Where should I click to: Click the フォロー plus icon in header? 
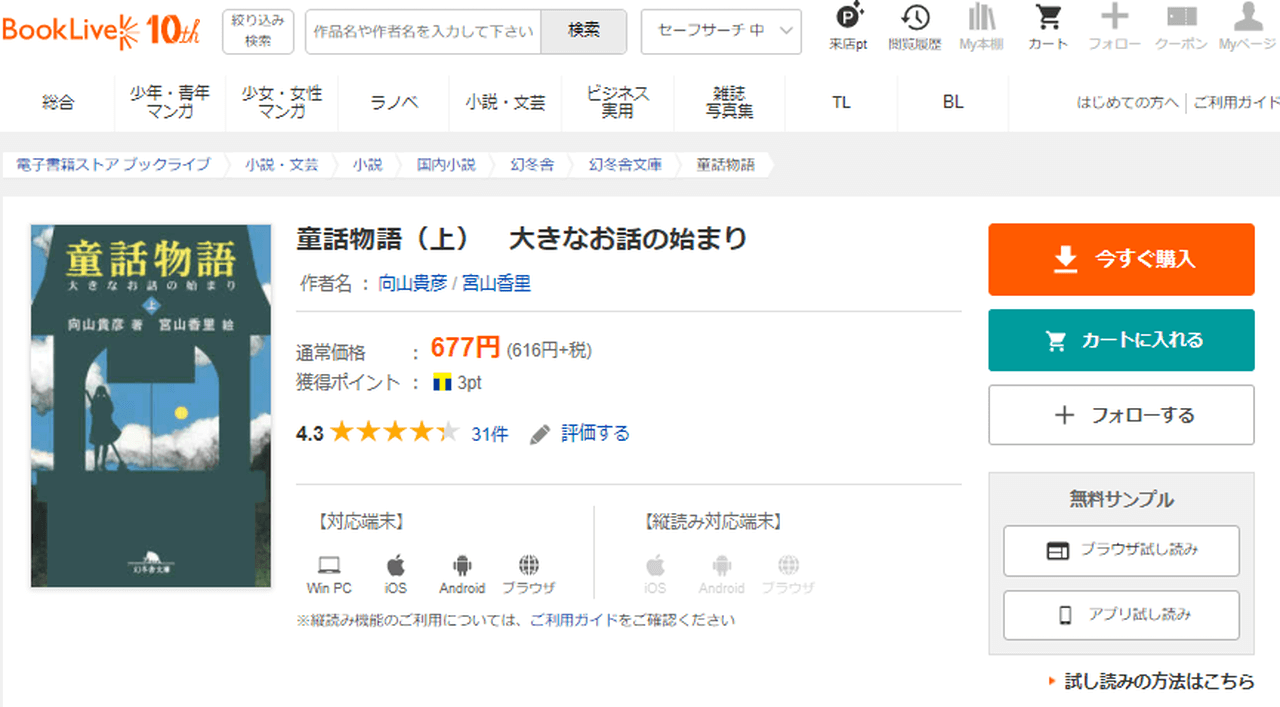coord(1114,27)
